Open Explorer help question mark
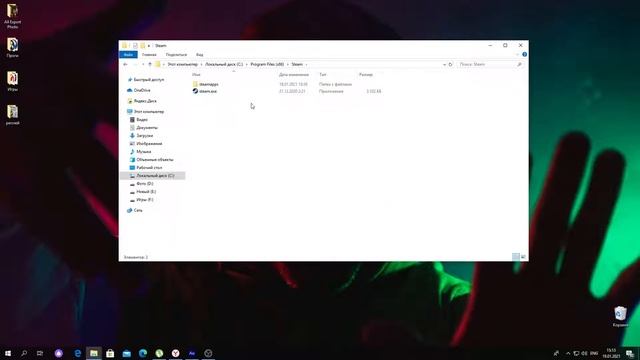 524,54
